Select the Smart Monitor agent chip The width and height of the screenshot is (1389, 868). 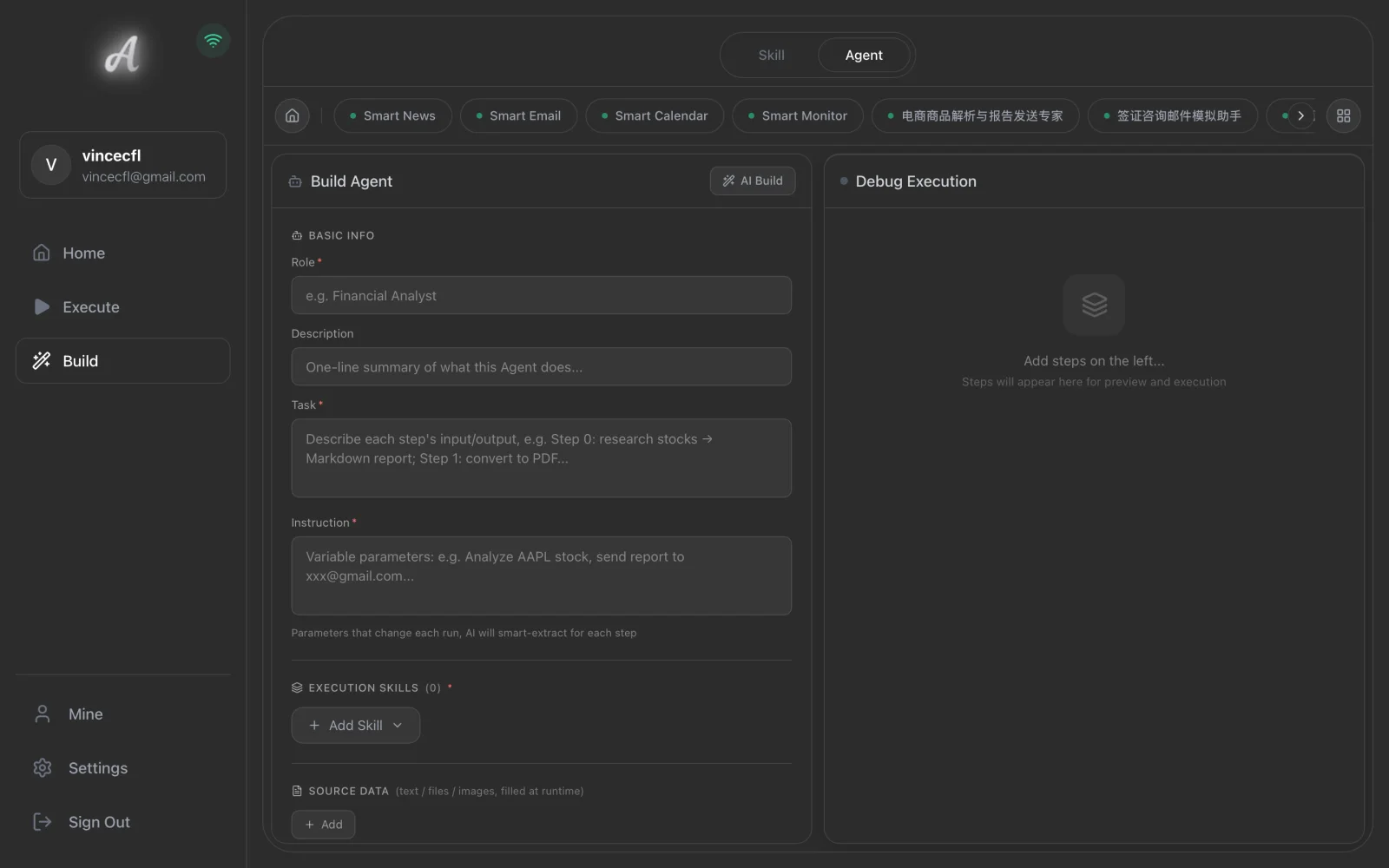pyautogui.click(x=798, y=115)
